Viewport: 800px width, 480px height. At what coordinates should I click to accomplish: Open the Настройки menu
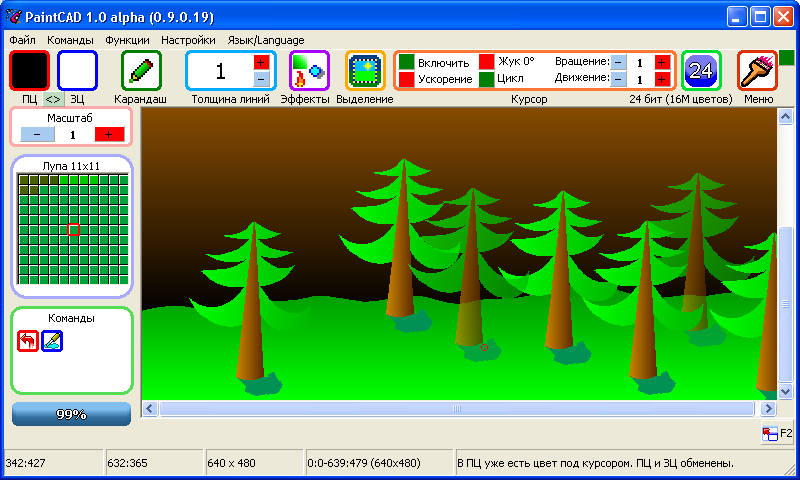(188, 40)
